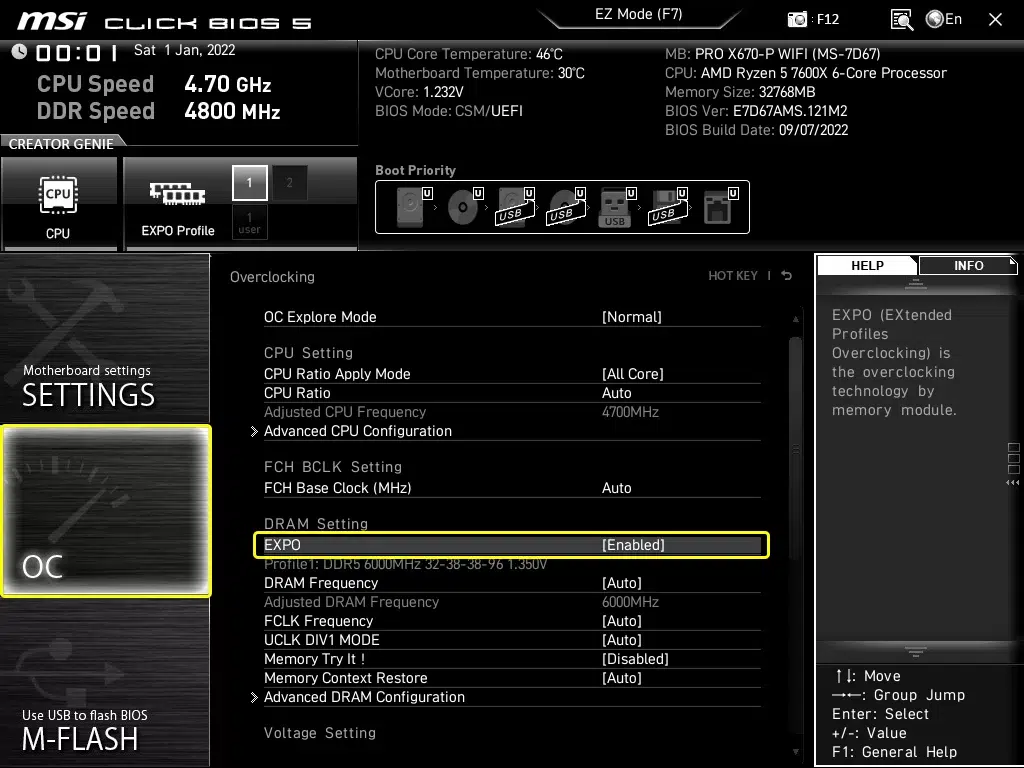The width and height of the screenshot is (1024, 768).
Task: Select the CD/DVD boot device icon
Action: click(463, 208)
